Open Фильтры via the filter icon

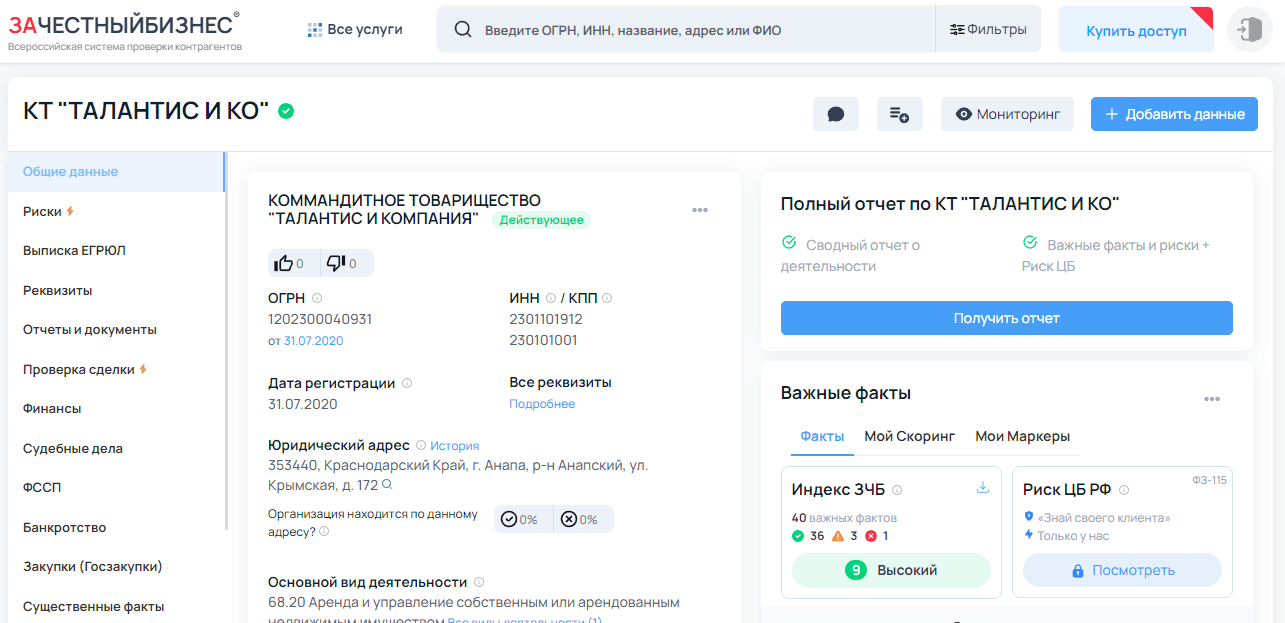point(987,29)
